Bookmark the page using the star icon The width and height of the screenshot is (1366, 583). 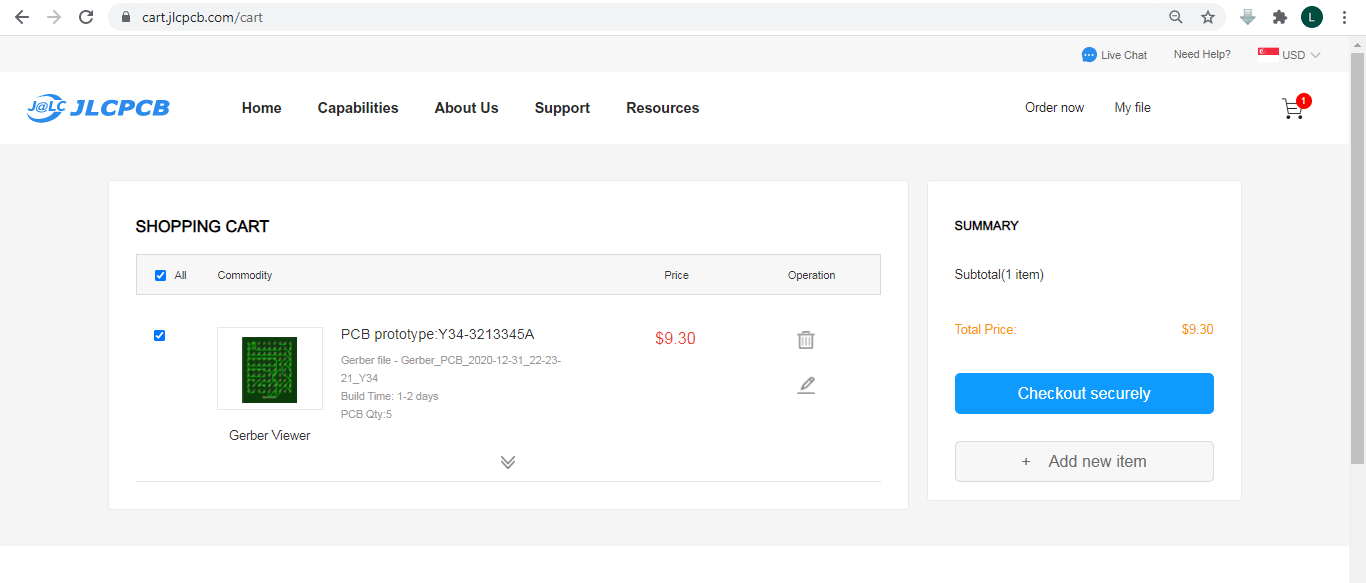1207,17
